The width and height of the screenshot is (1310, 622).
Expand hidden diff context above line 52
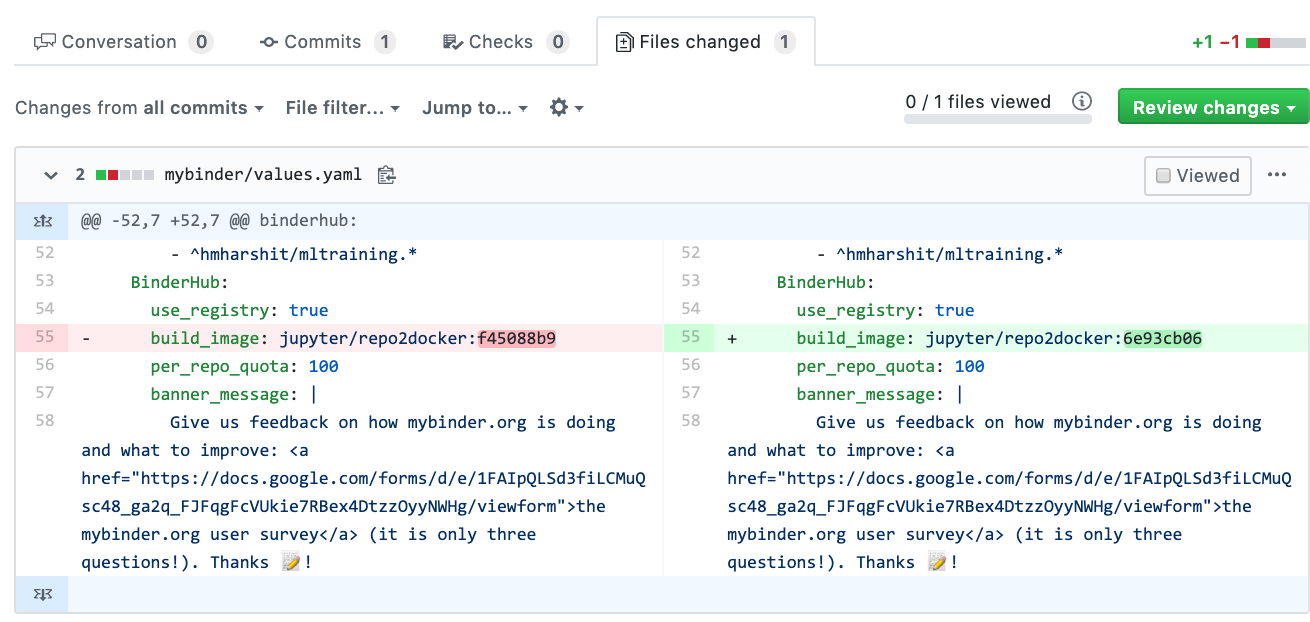[x=42, y=223]
